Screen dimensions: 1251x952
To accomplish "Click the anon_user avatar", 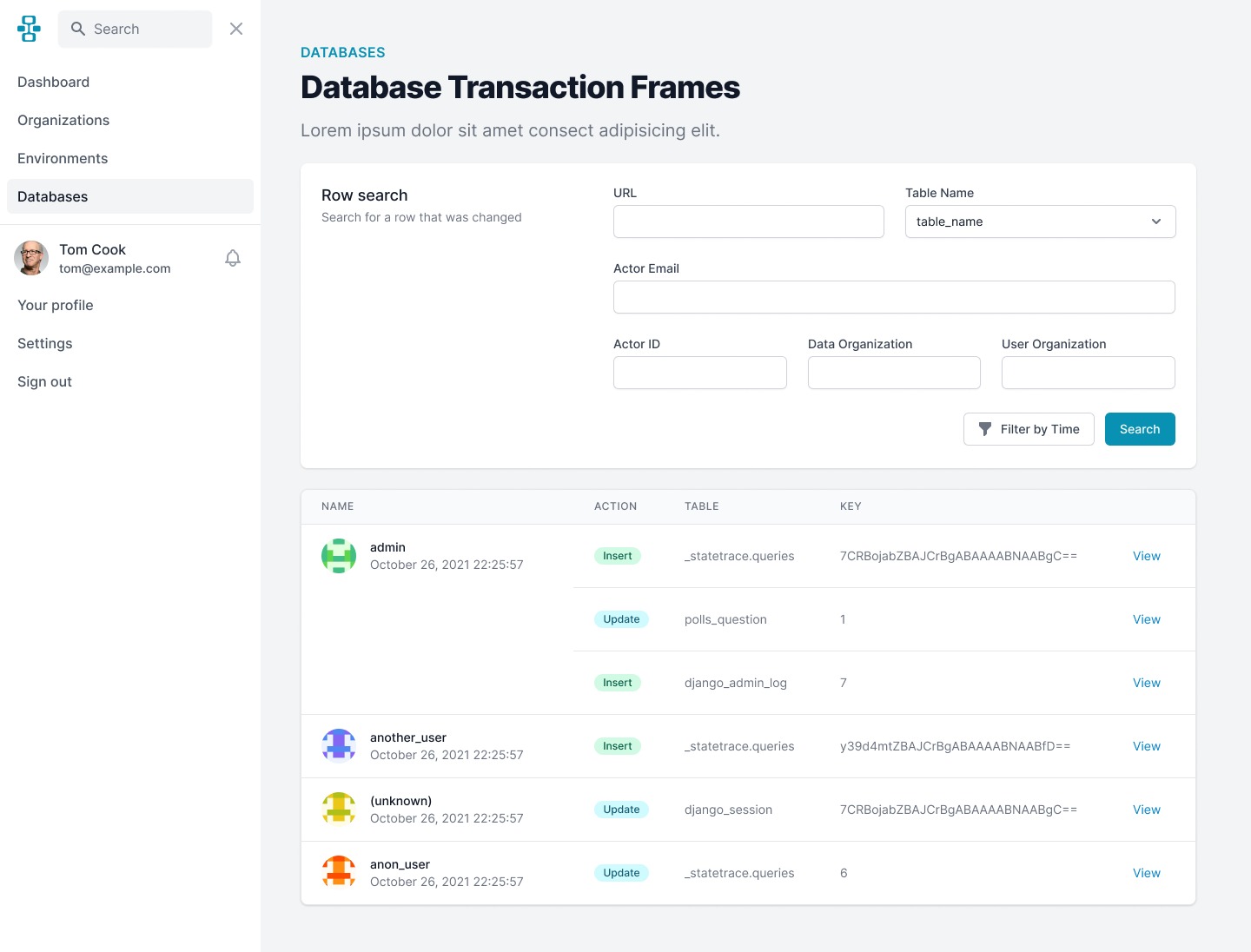I will [339, 873].
